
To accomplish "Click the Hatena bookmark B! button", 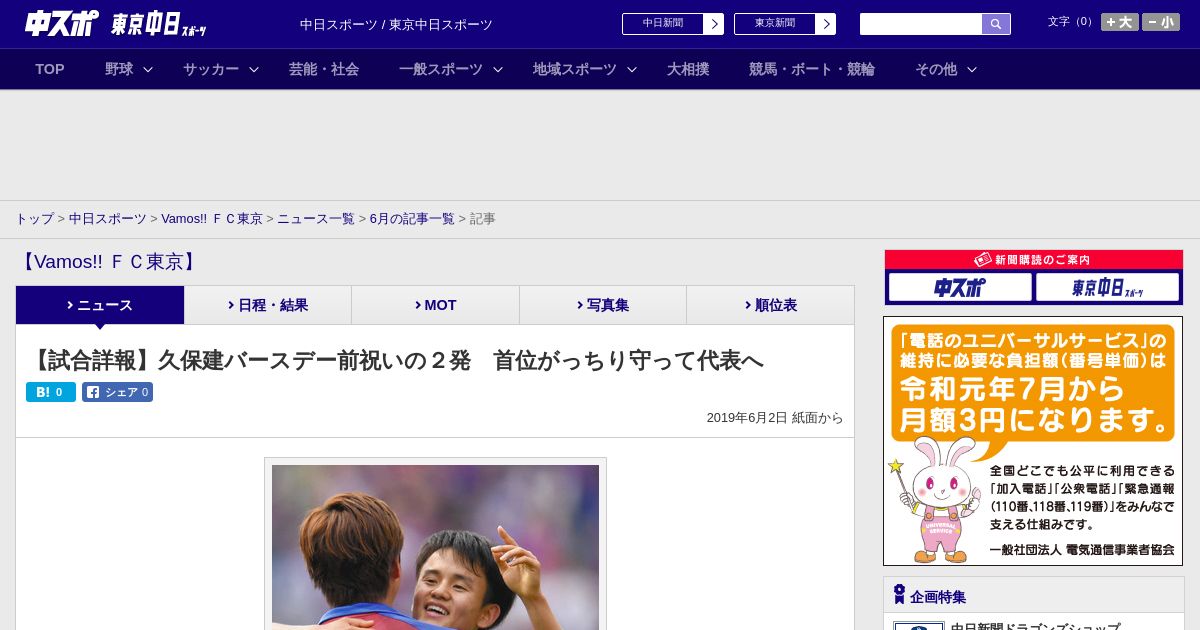I will [x=51, y=392].
